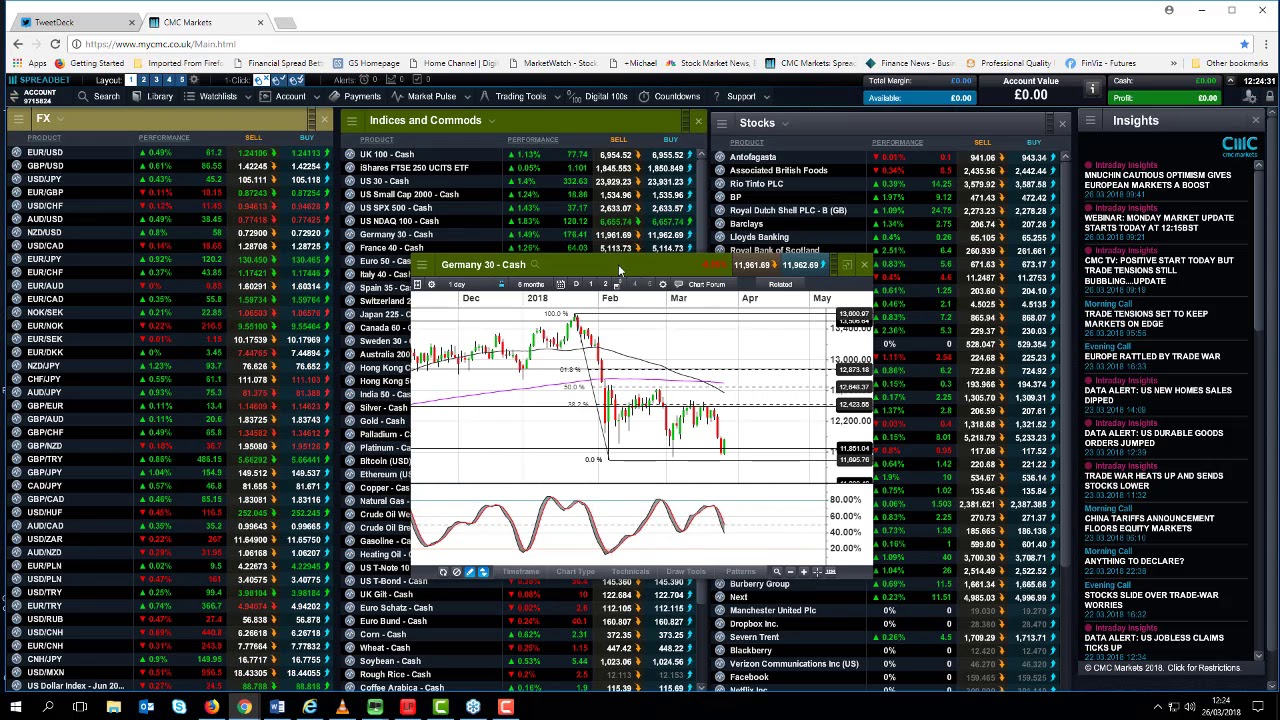Switch to the TweetDeck browser tab

(77, 22)
